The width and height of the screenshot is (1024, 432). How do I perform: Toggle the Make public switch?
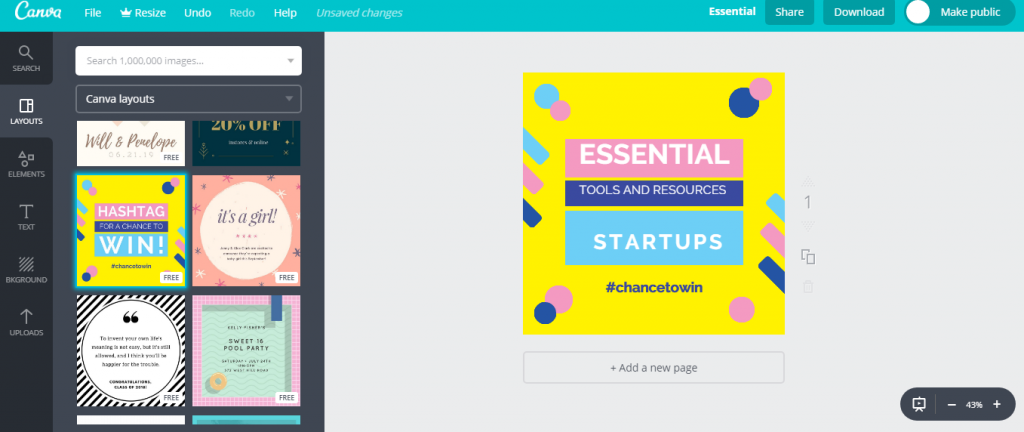click(x=918, y=13)
